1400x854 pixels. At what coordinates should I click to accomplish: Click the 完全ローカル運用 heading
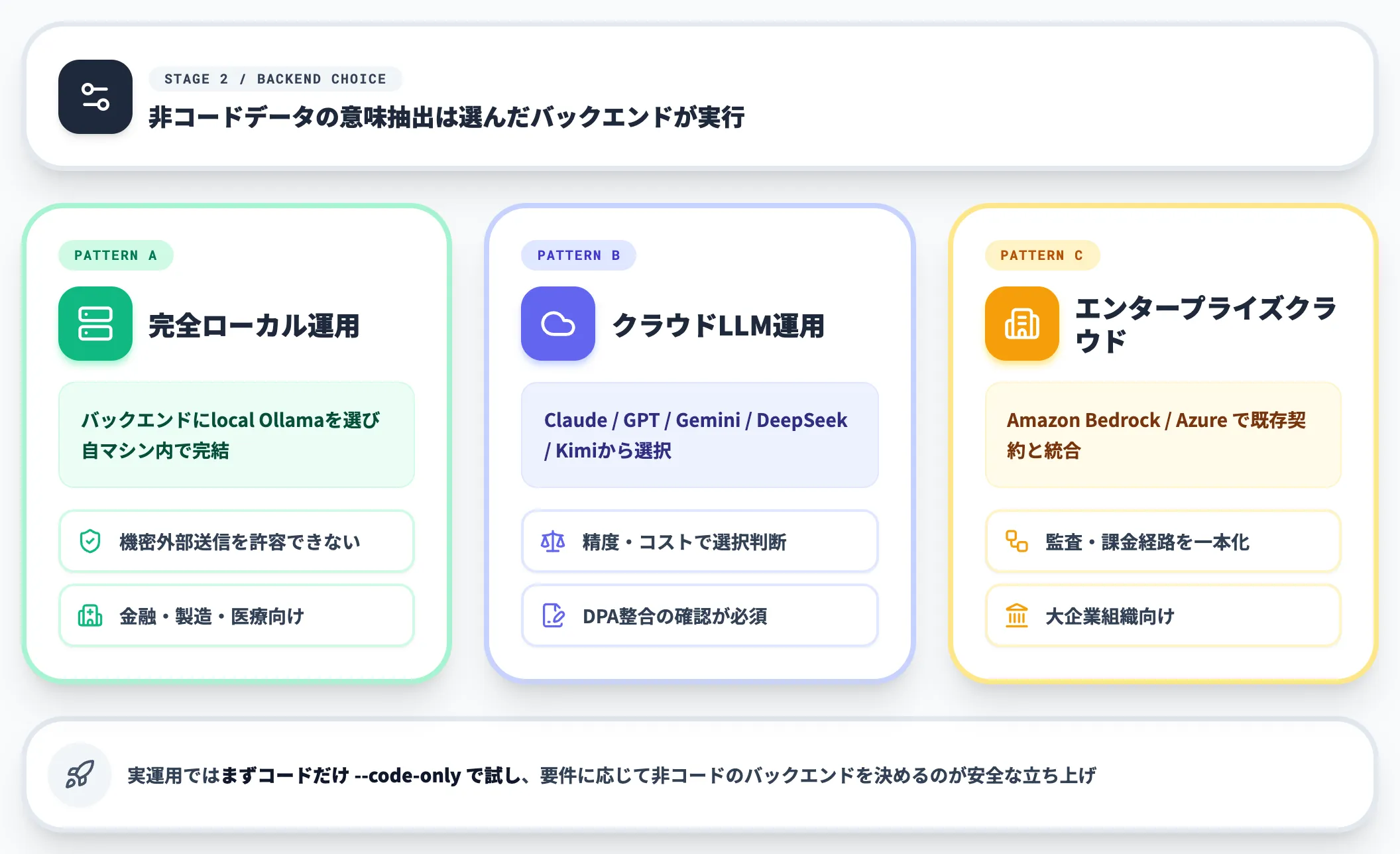[x=254, y=326]
